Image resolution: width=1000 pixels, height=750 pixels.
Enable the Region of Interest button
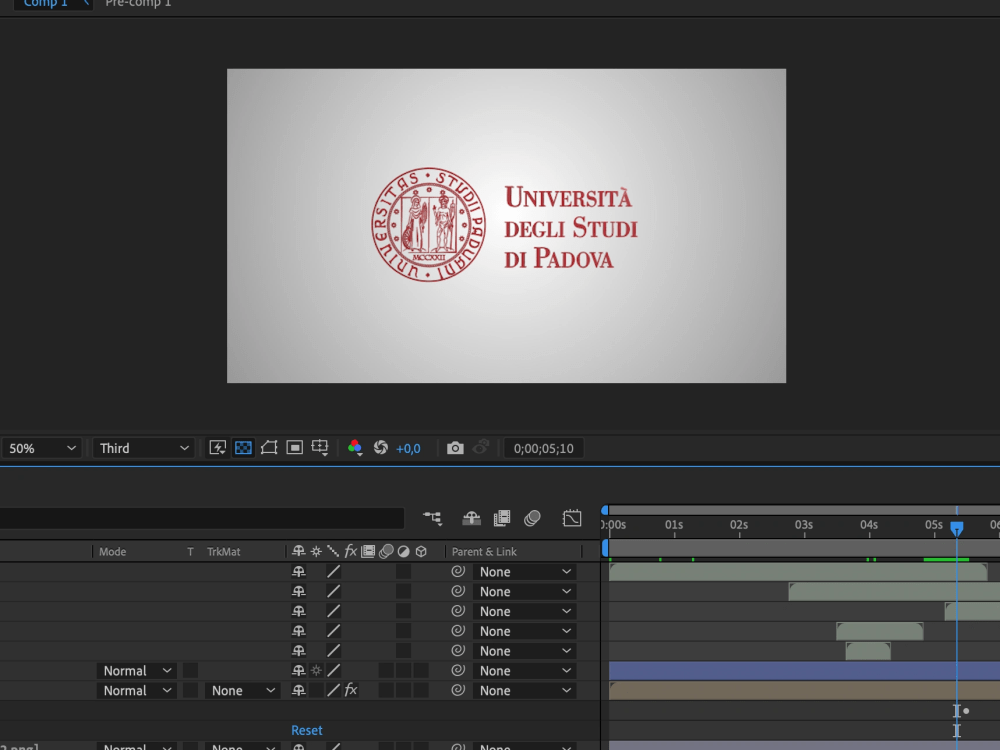[x=295, y=448]
